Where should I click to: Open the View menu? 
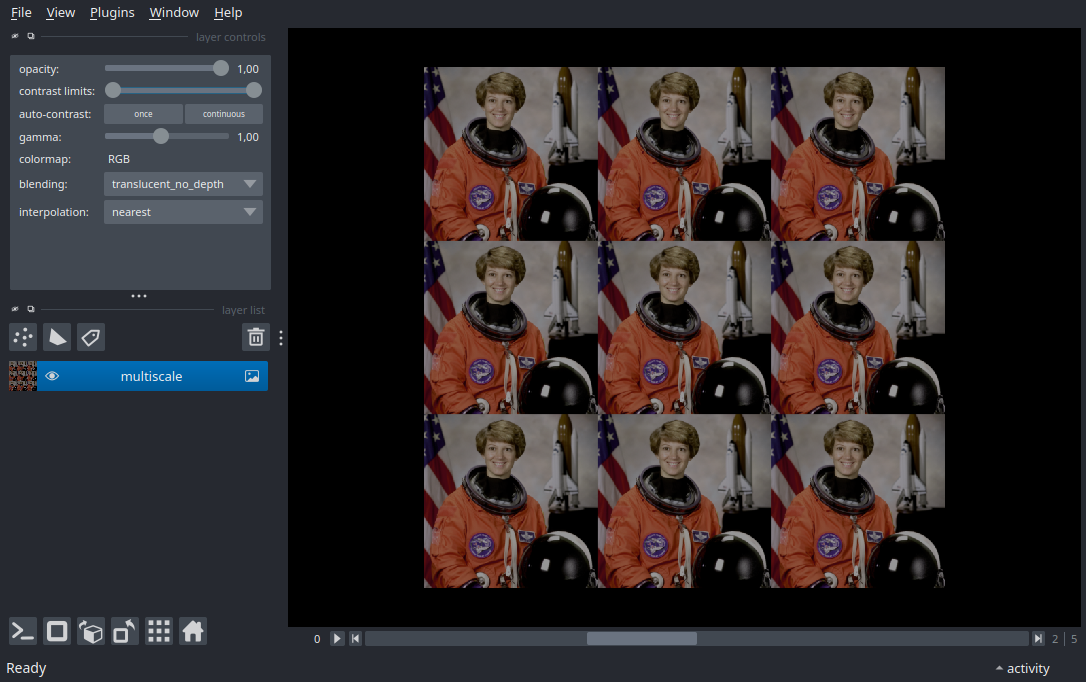[60, 12]
